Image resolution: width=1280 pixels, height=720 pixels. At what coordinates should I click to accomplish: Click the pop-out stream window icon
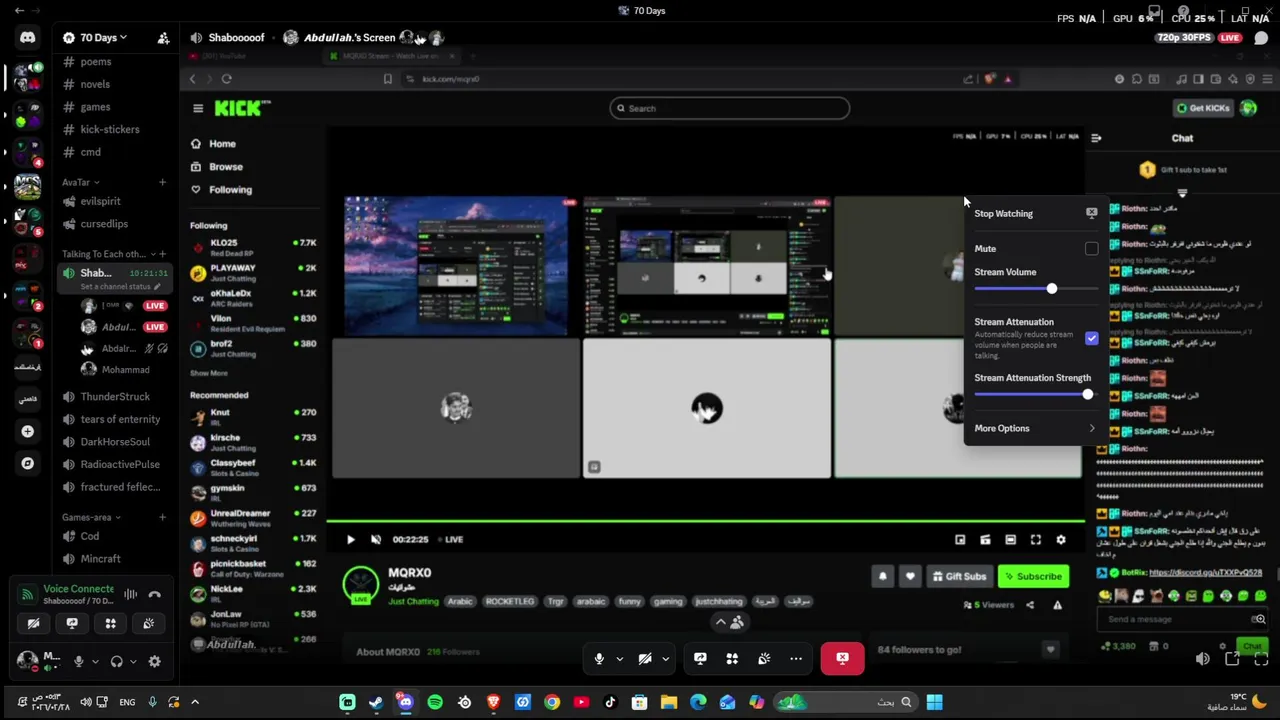point(1232,658)
